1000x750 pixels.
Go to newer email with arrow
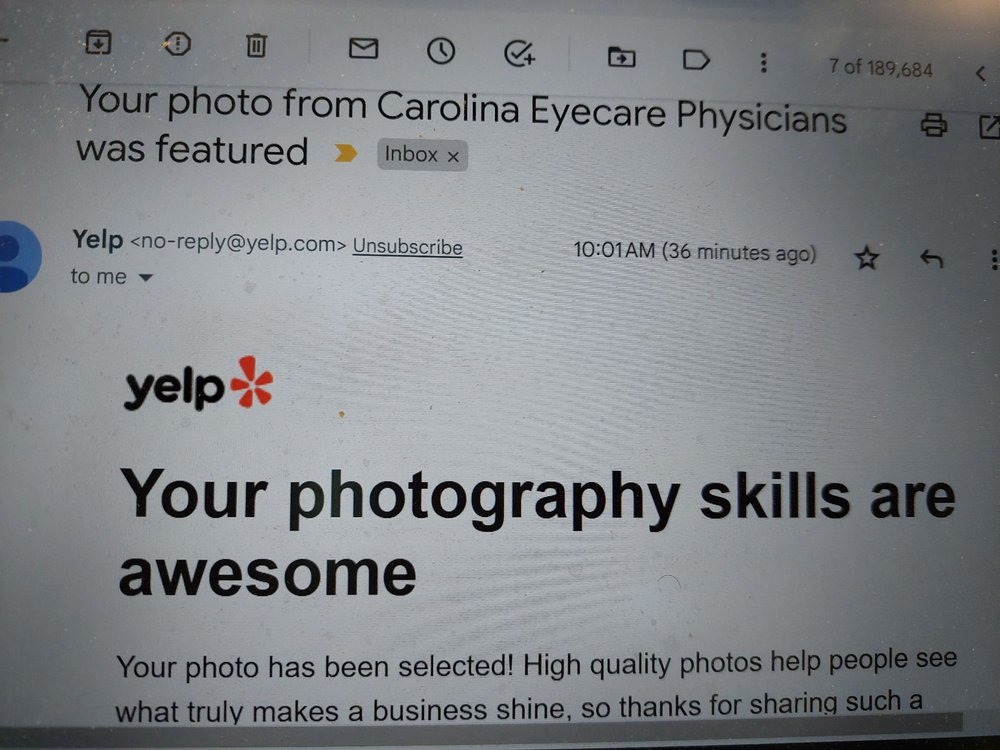coord(981,73)
